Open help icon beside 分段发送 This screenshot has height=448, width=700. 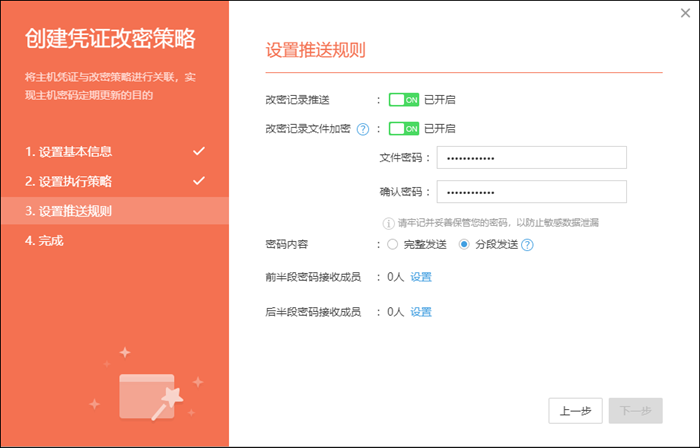(526, 245)
